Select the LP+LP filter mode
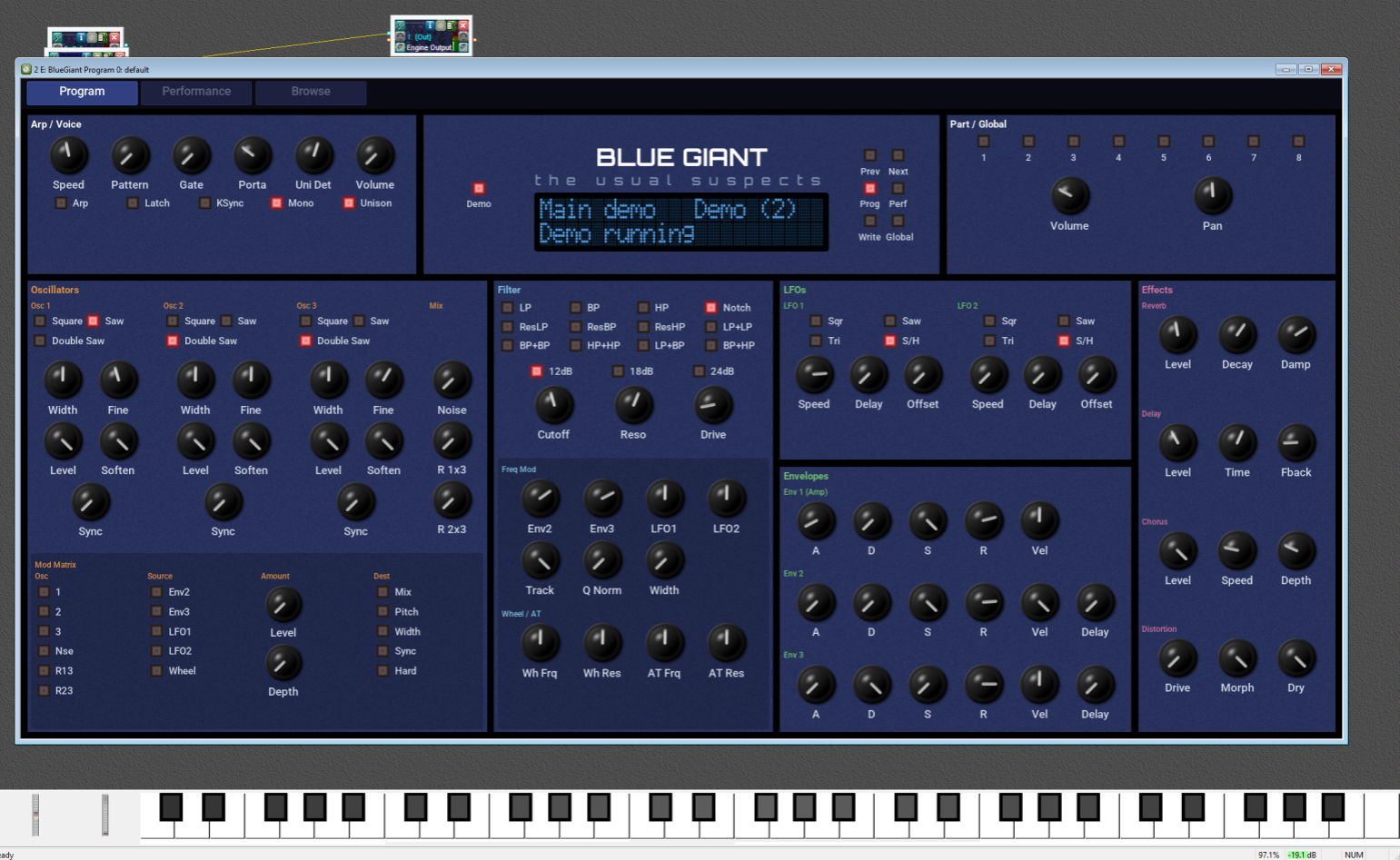The width and height of the screenshot is (1400, 860). click(x=711, y=327)
